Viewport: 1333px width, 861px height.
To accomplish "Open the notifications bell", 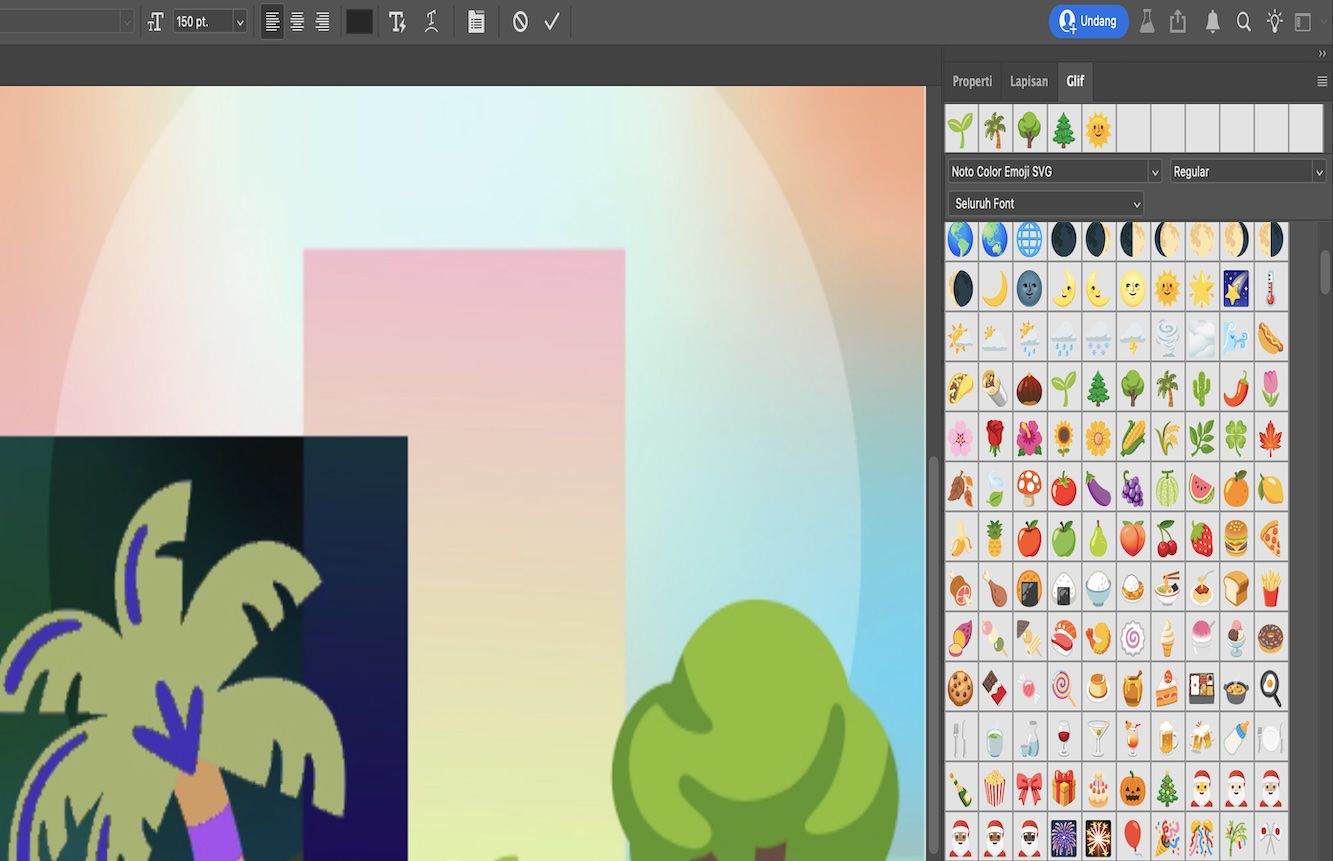I will 1211,21.
